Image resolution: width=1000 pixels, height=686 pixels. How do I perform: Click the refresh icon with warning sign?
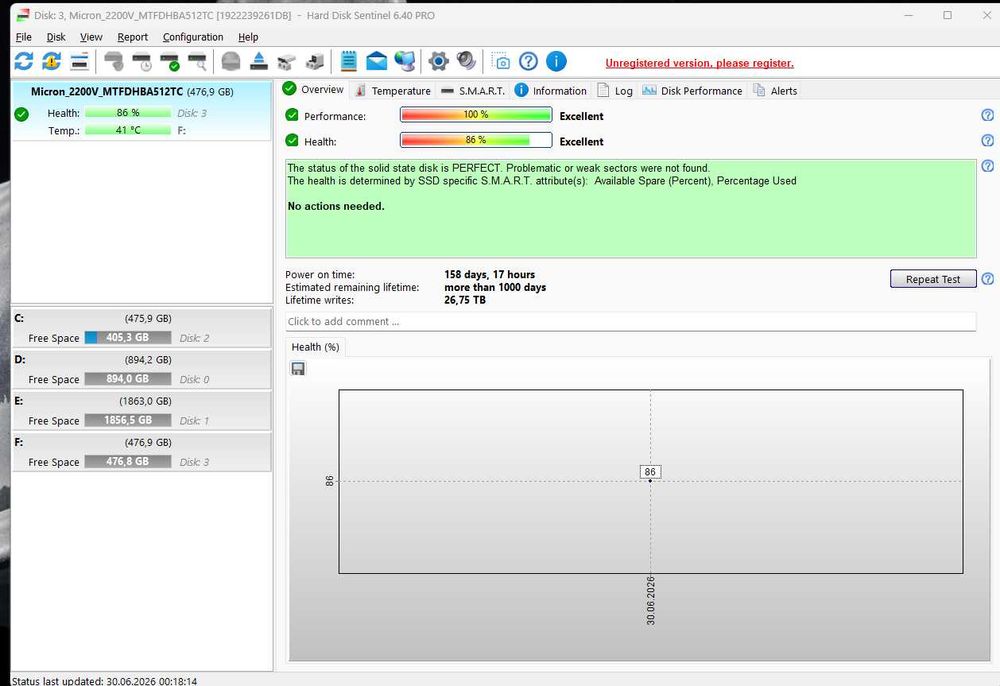click(x=51, y=61)
